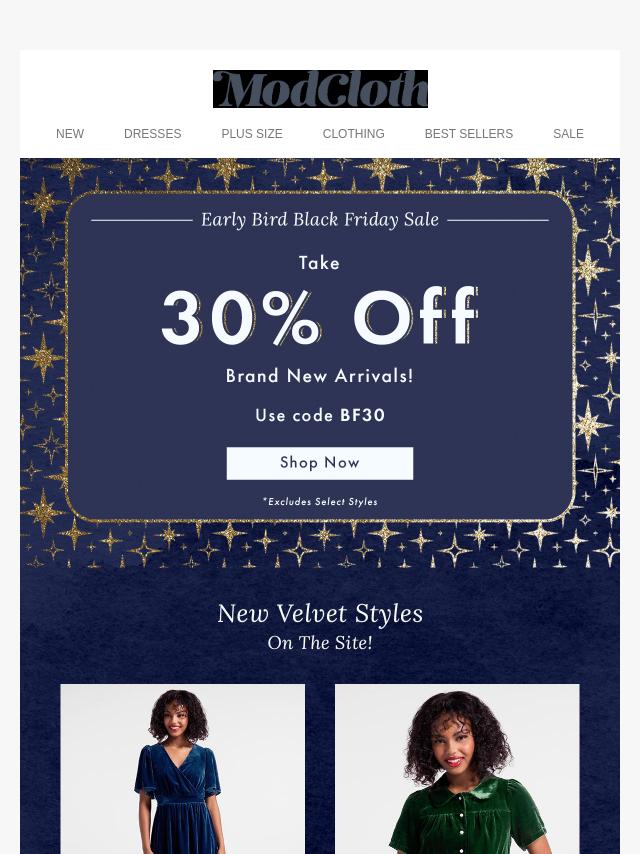Image resolution: width=640 pixels, height=854 pixels.
Task: Open the green velvet collared dress photo
Action: [457, 768]
